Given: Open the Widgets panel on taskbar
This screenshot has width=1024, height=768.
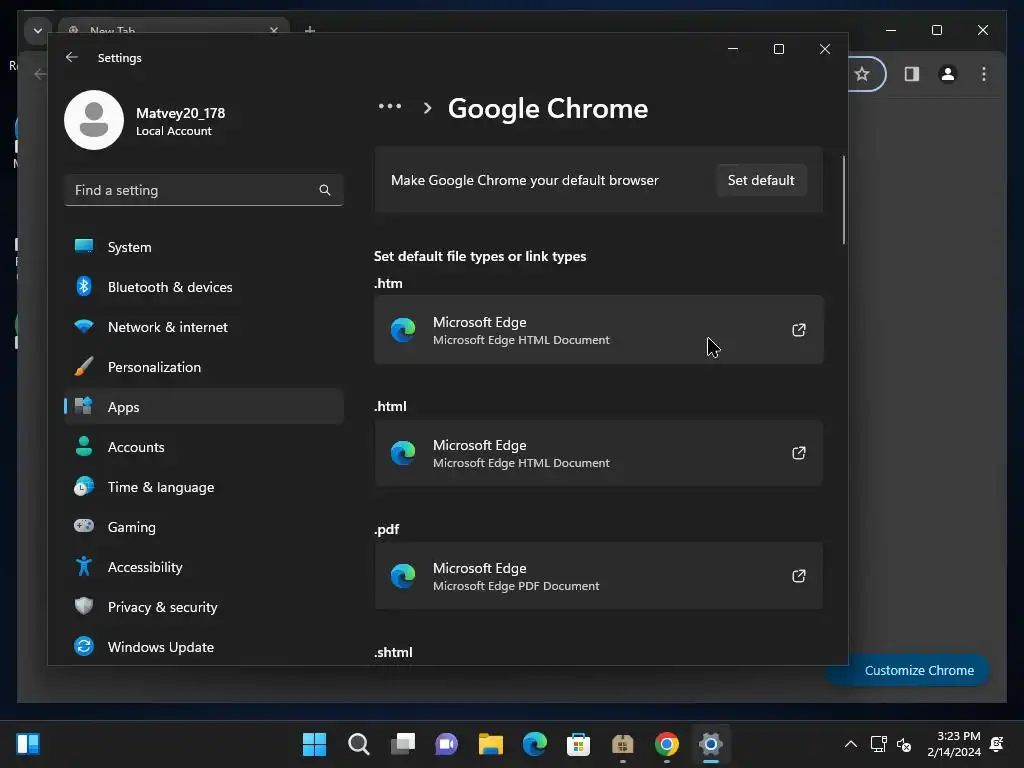Looking at the screenshot, I should click(28, 744).
